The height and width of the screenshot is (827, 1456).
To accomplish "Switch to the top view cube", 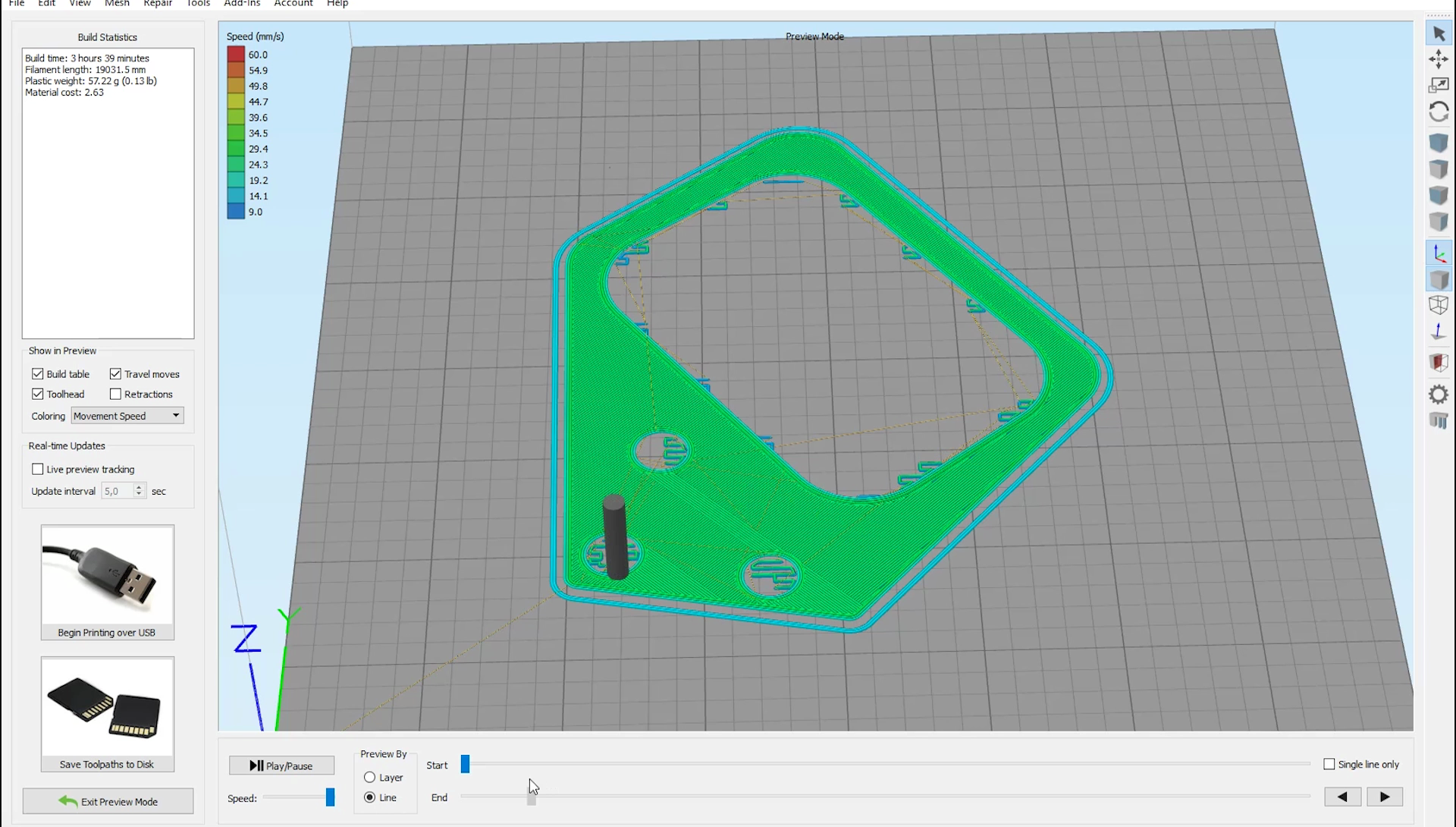I will tap(1439, 168).
